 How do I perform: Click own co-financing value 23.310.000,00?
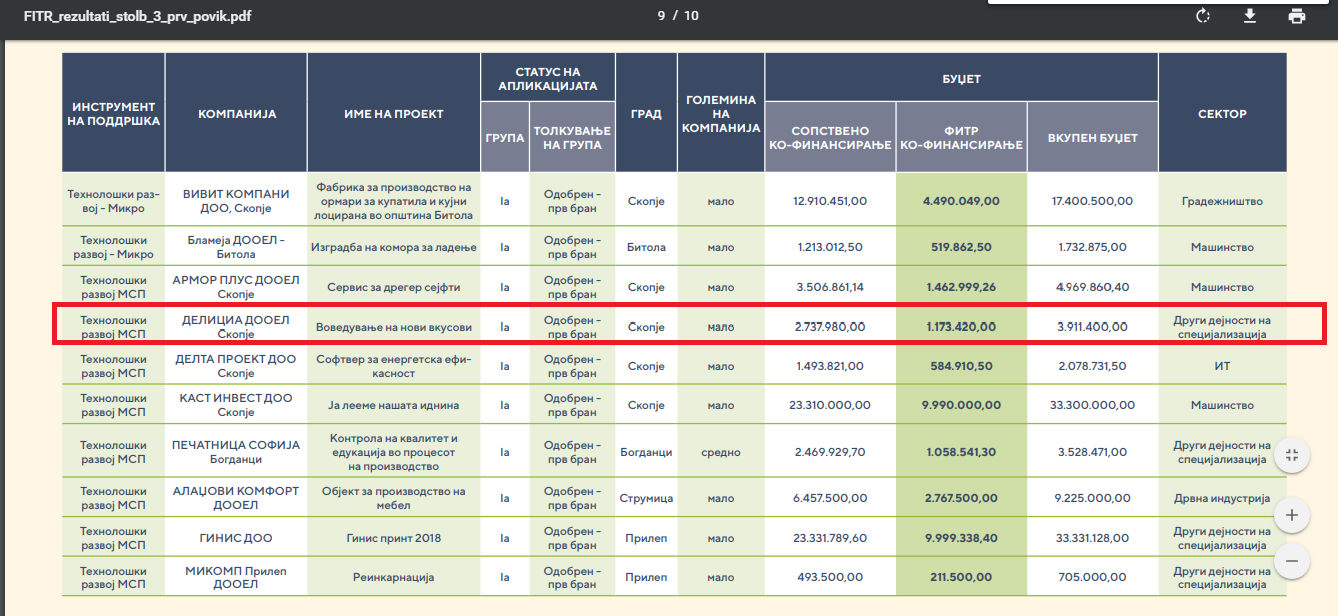pyautogui.click(x=830, y=405)
